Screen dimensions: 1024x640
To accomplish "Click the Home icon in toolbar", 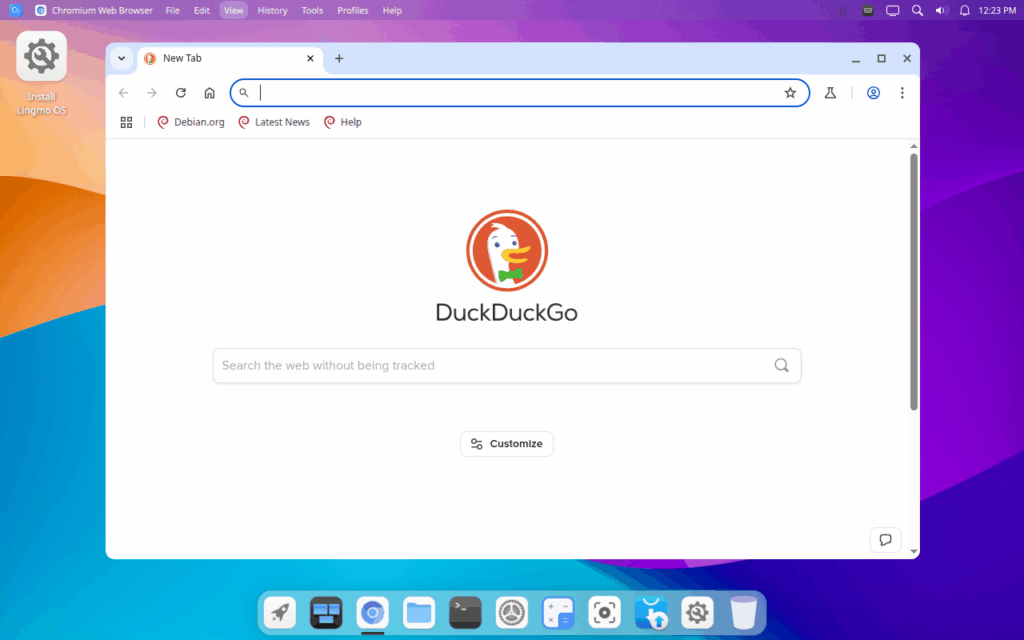I will click(209, 93).
